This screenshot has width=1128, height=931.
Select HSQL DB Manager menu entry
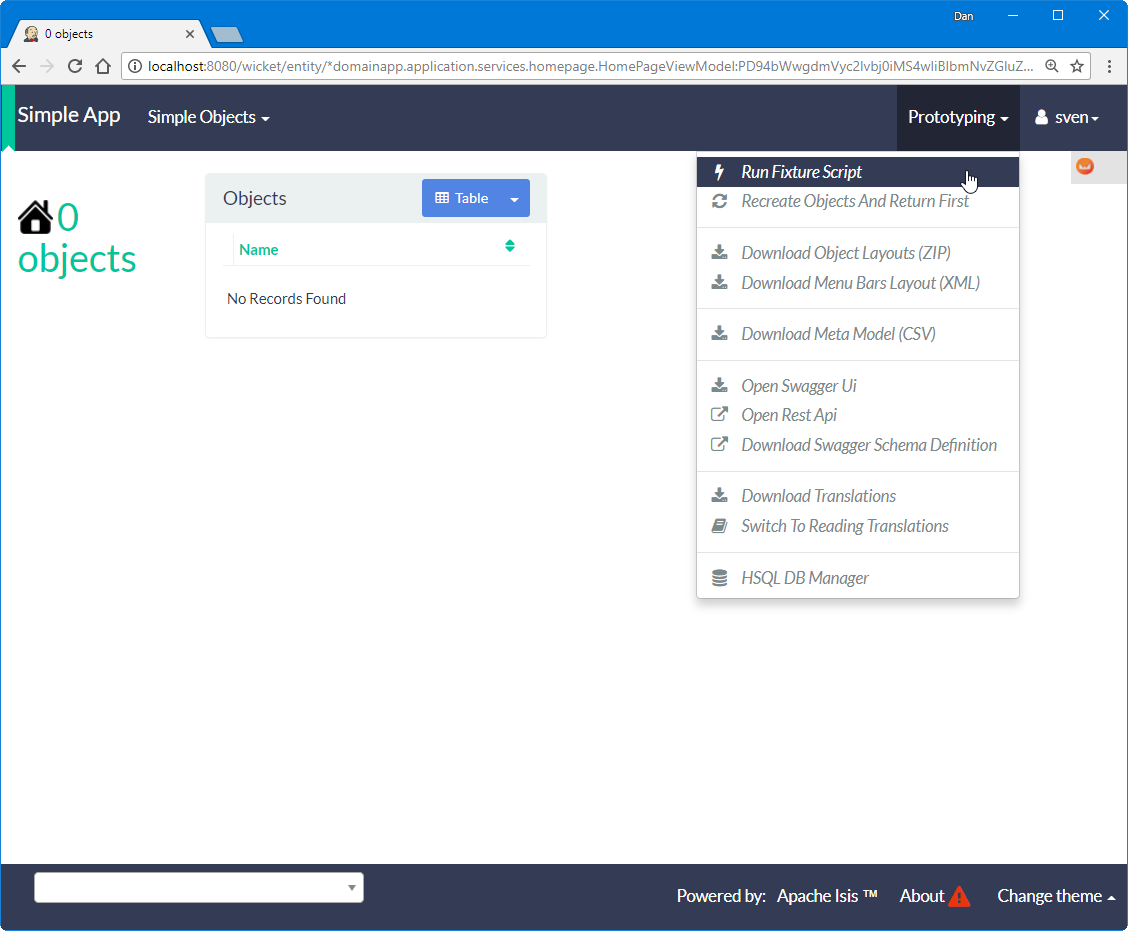click(804, 578)
